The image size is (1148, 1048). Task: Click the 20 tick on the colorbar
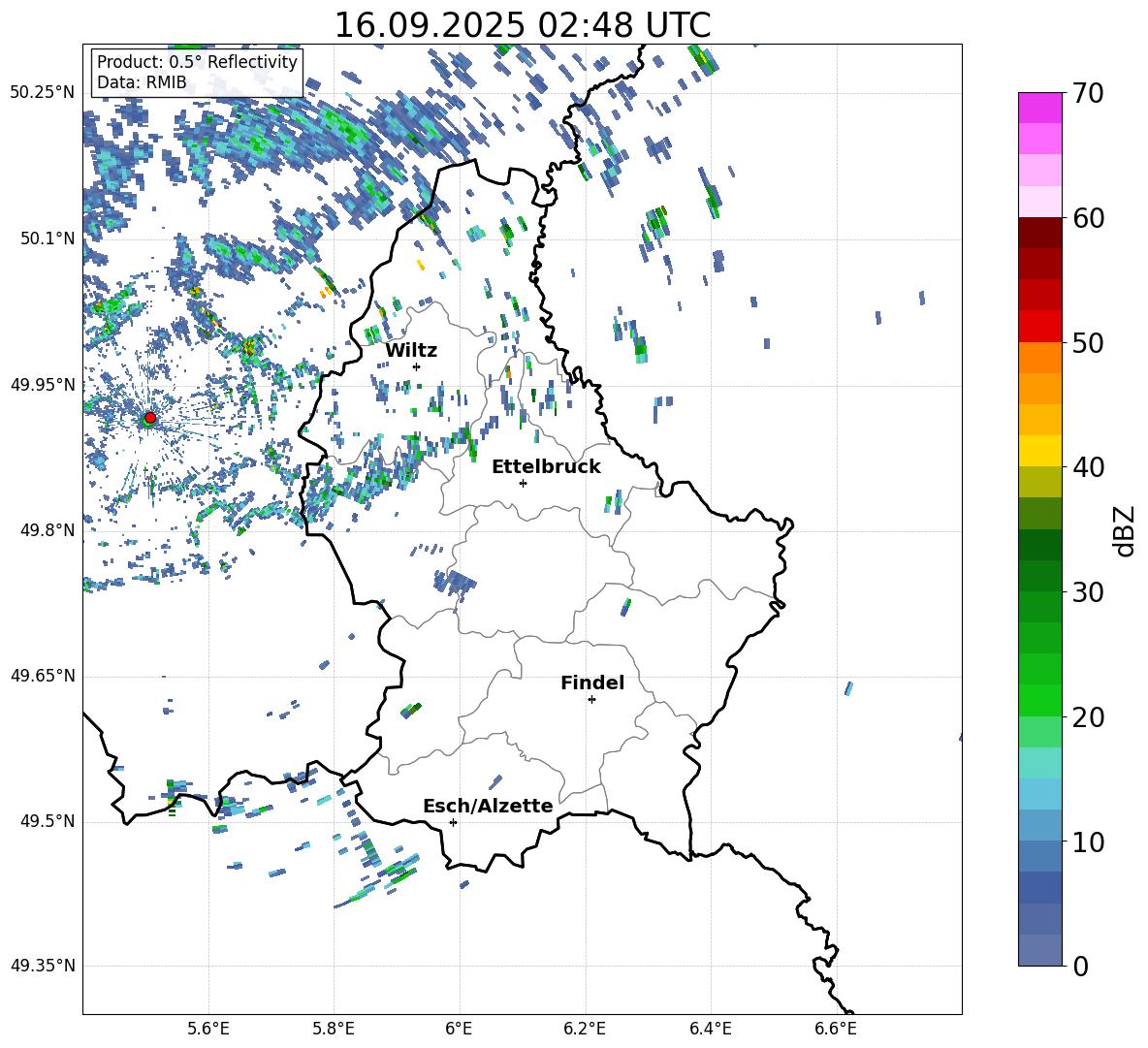coord(1088,717)
